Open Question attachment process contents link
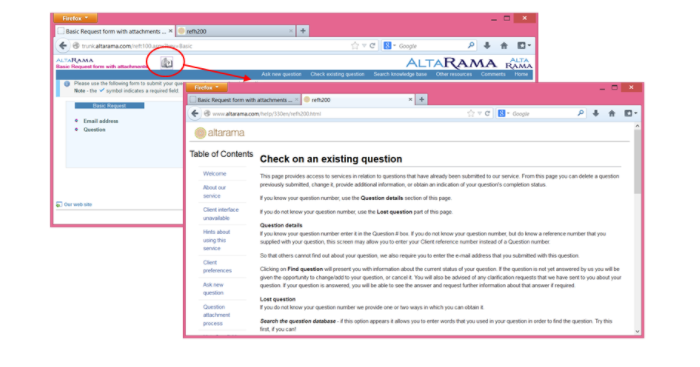Screen dimensions: 700x367 point(217,315)
